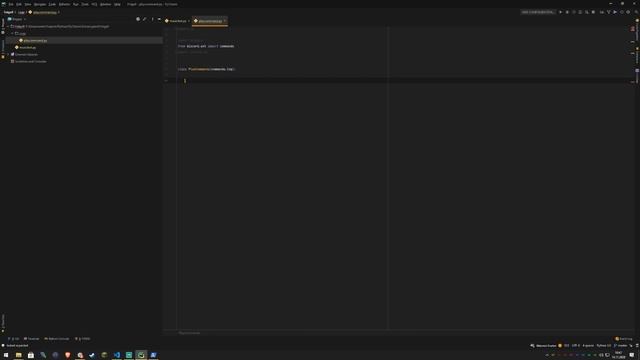Click the Python interpreter status widget
This screenshot has width=640, height=360.
(604, 346)
